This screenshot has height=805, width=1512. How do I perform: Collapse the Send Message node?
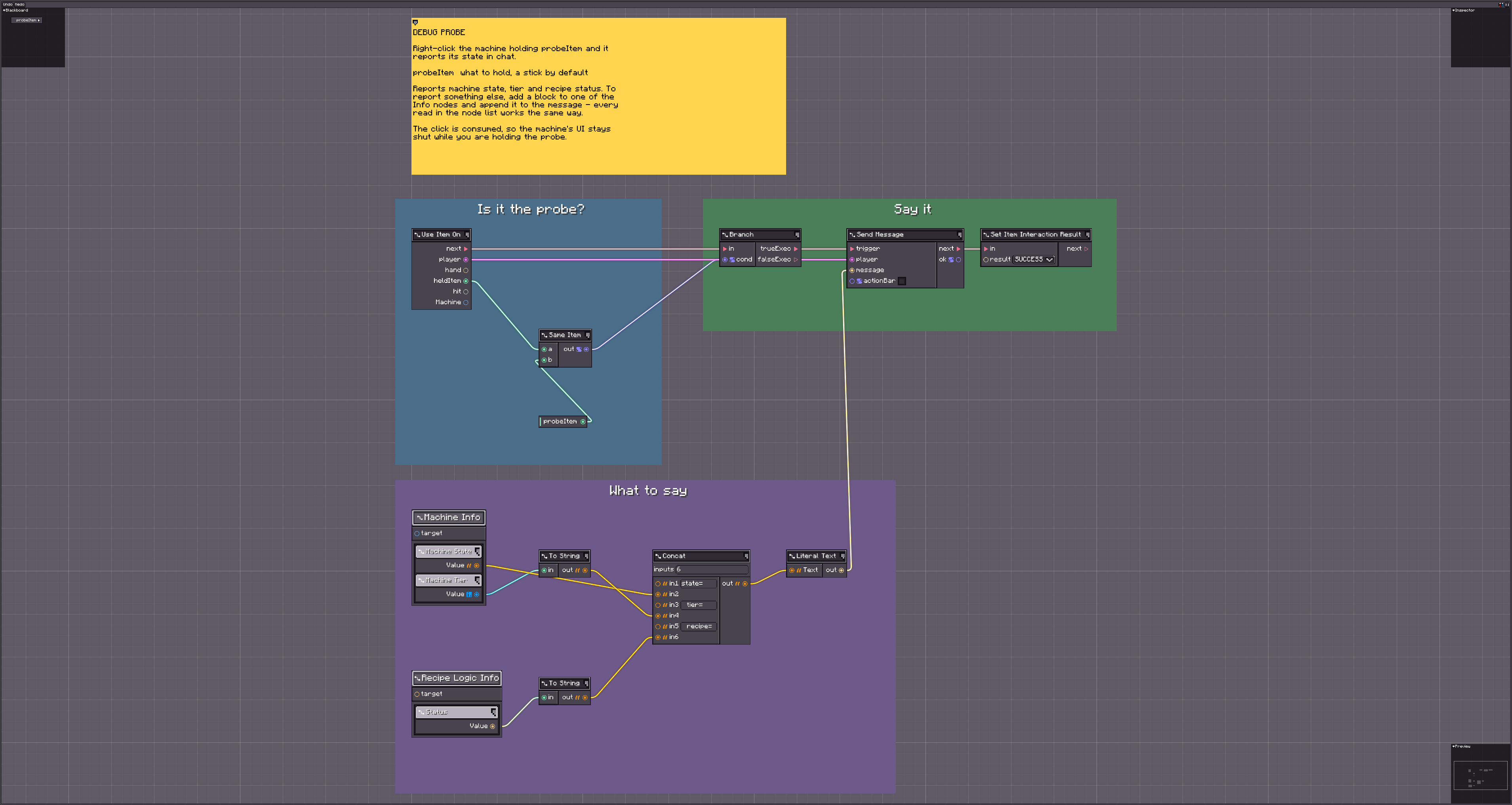[960, 235]
